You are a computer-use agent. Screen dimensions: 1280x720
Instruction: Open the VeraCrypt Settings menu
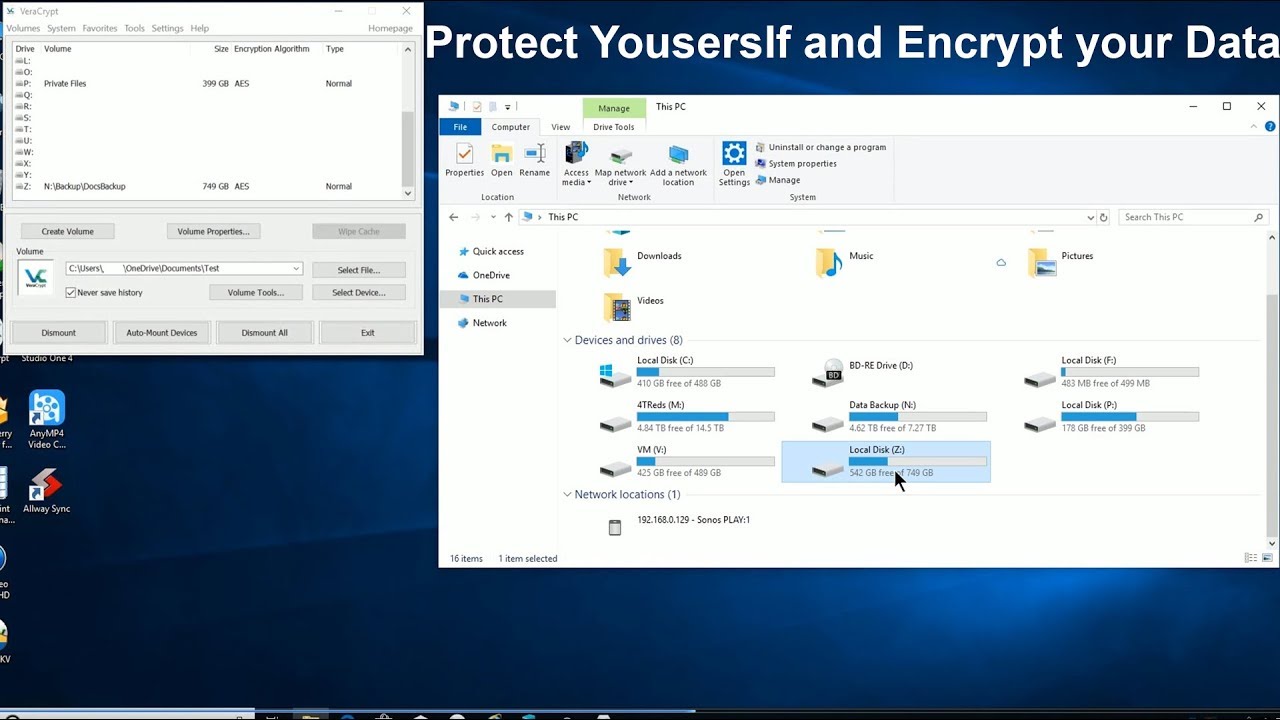click(167, 28)
